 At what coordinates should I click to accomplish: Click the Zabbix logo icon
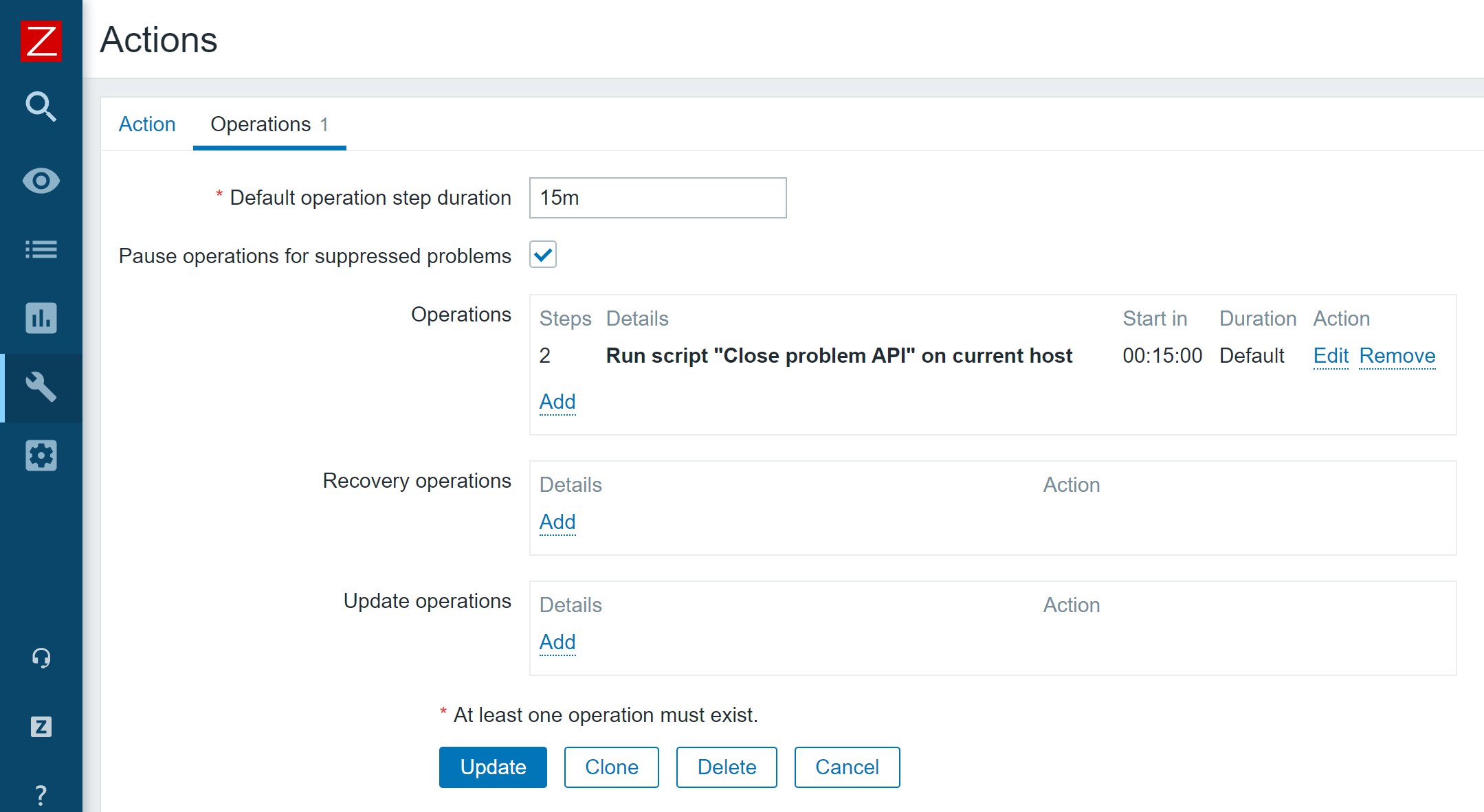point(41,41)
